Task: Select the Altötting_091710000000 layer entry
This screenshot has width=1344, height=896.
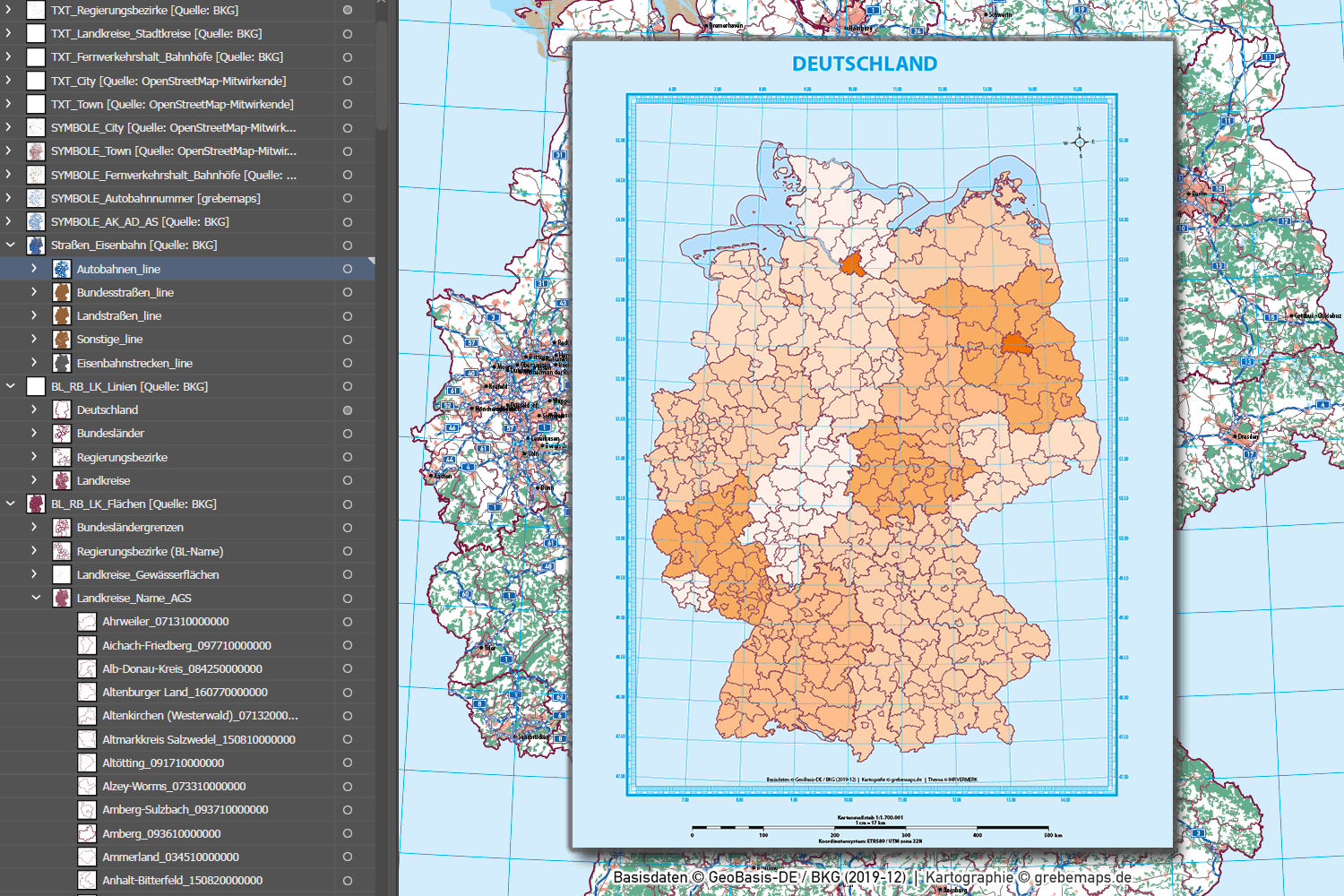Action: point(163,762)
